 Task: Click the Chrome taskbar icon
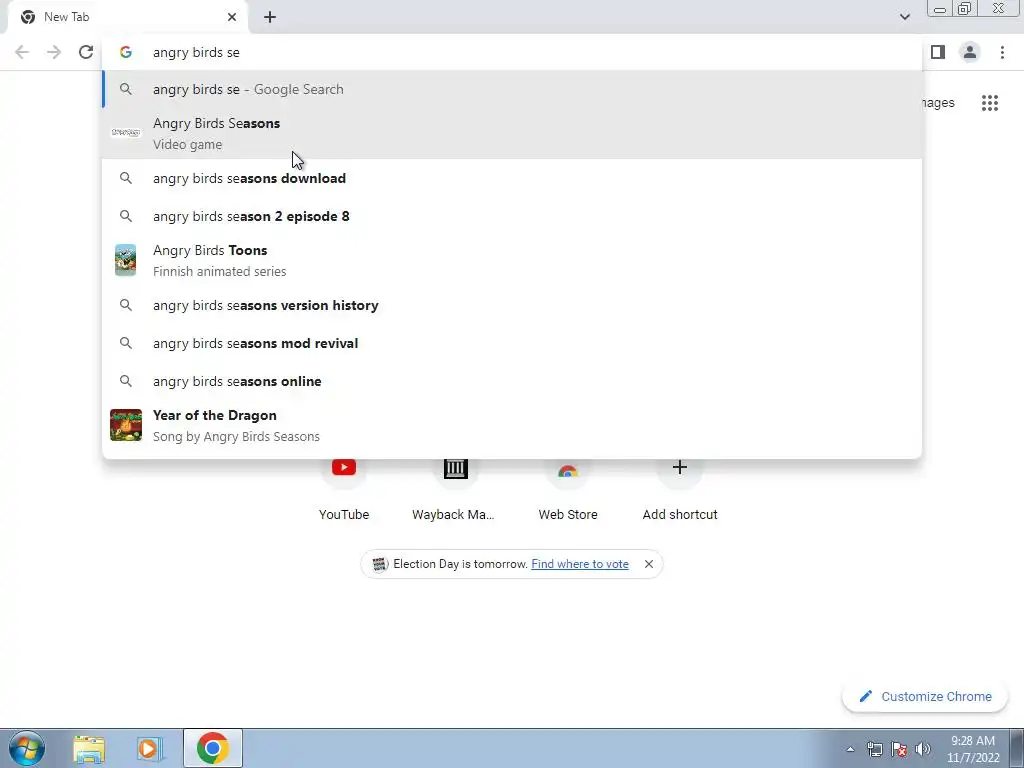(x=213, y=748)
